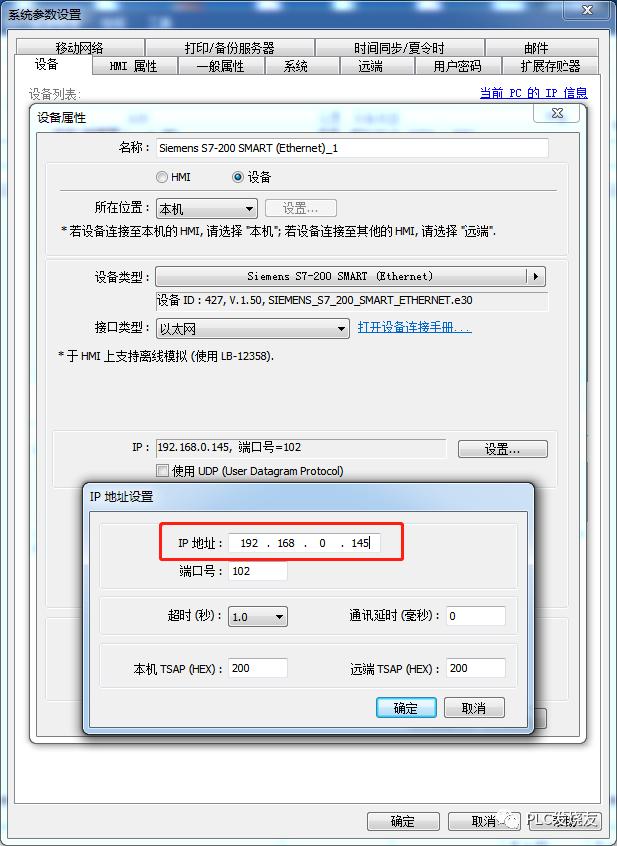Click the 端口号 input field
This screenshot has height=846, width=617.
tap(258, 571)
